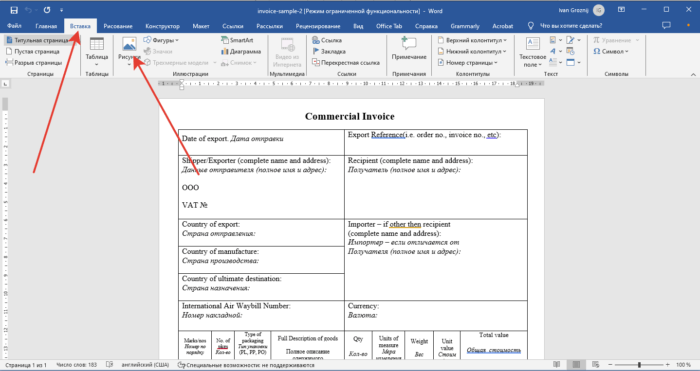Image resolution: width=700 pixels, height=371 pixels.
Task: Click the 'Date of export' table cell
Action: click(261, 142)
